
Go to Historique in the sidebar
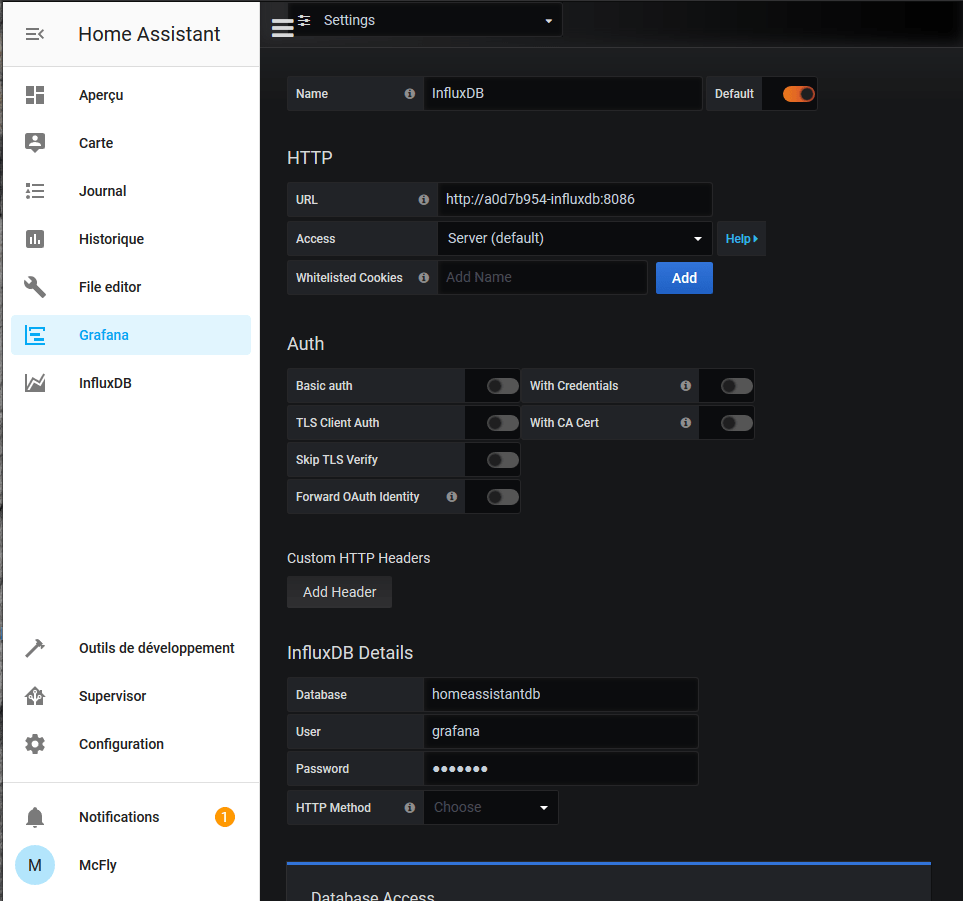111,239
